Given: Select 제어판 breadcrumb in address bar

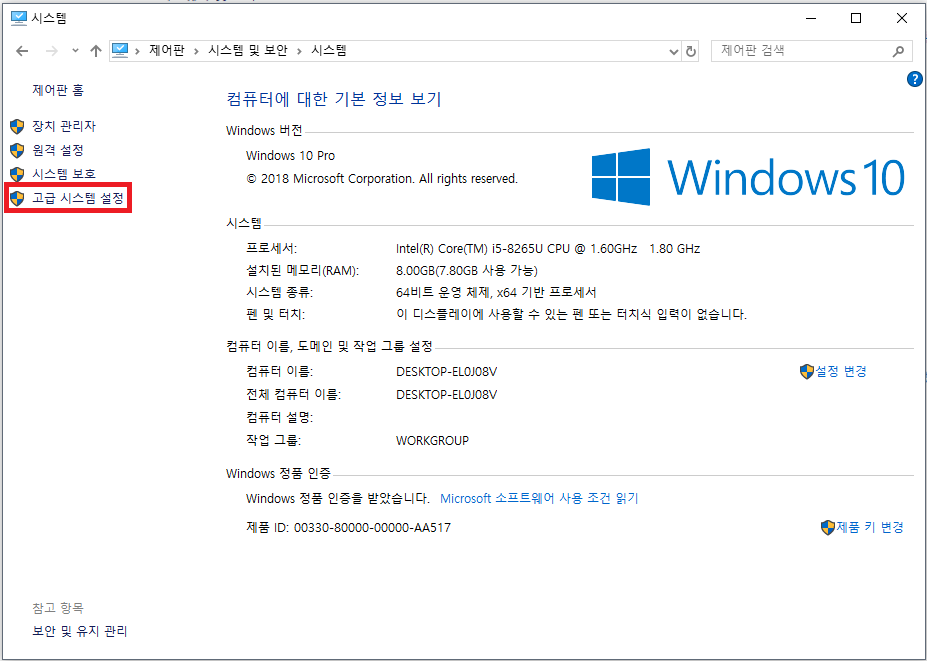Looking at the screenshot, I should [167, 51].
